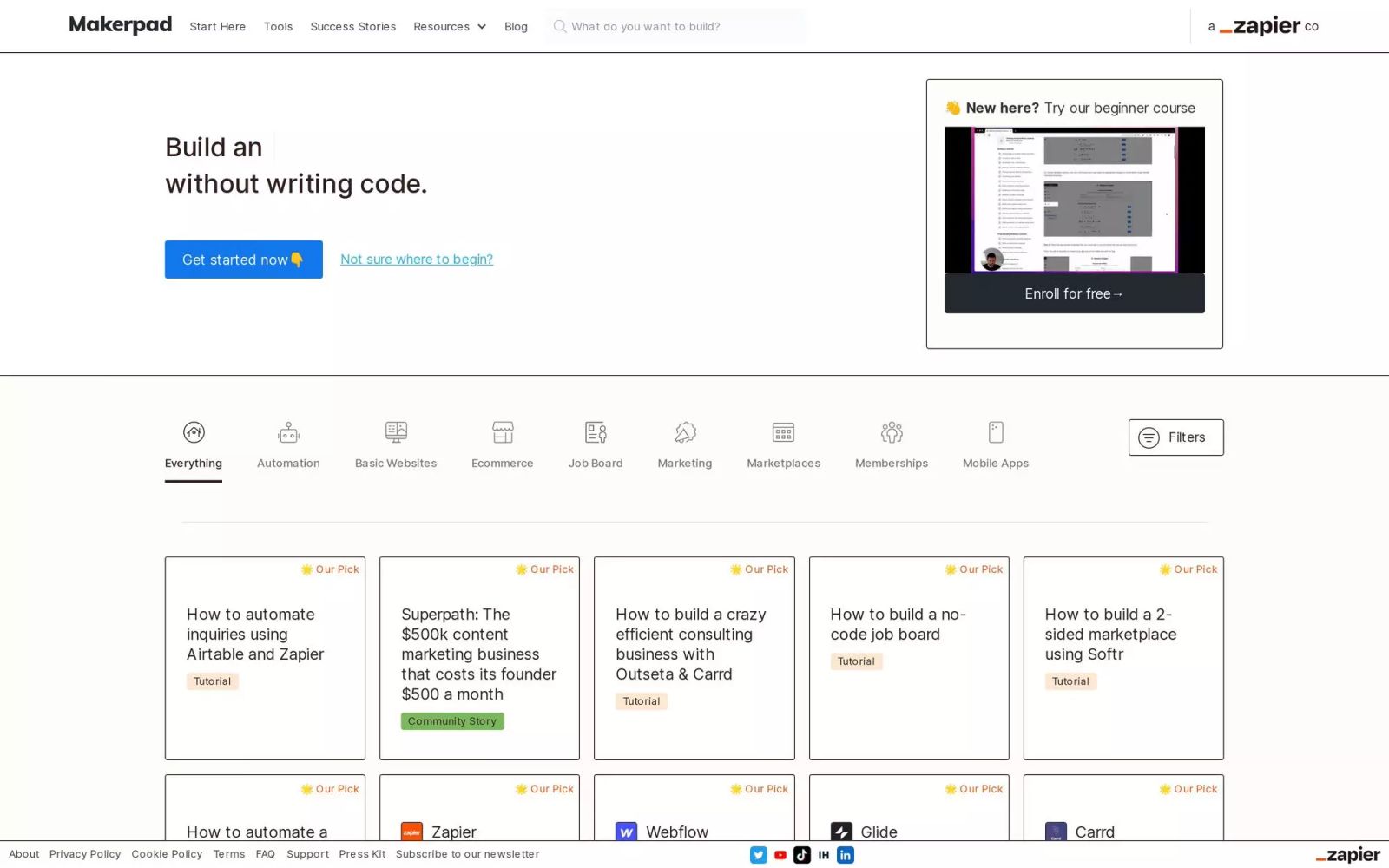Open the Glide tool card icon
1389x868 pixels.
(x=841, y=832)
